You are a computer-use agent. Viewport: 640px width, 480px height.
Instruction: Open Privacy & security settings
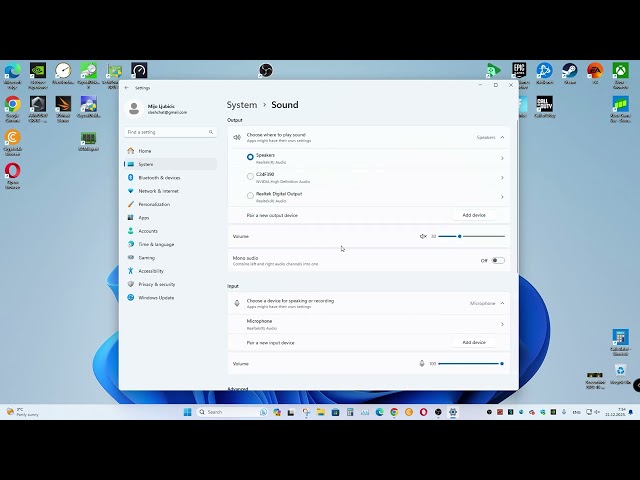[170, 284]
